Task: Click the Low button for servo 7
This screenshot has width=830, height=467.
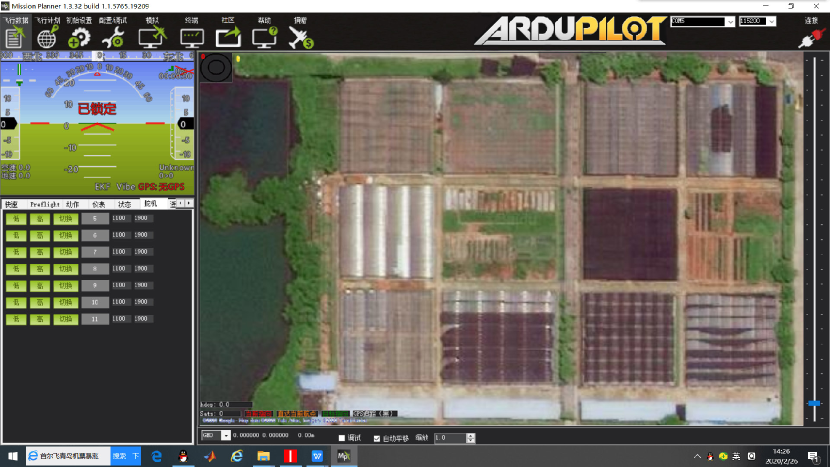Action: click(16, 252)
